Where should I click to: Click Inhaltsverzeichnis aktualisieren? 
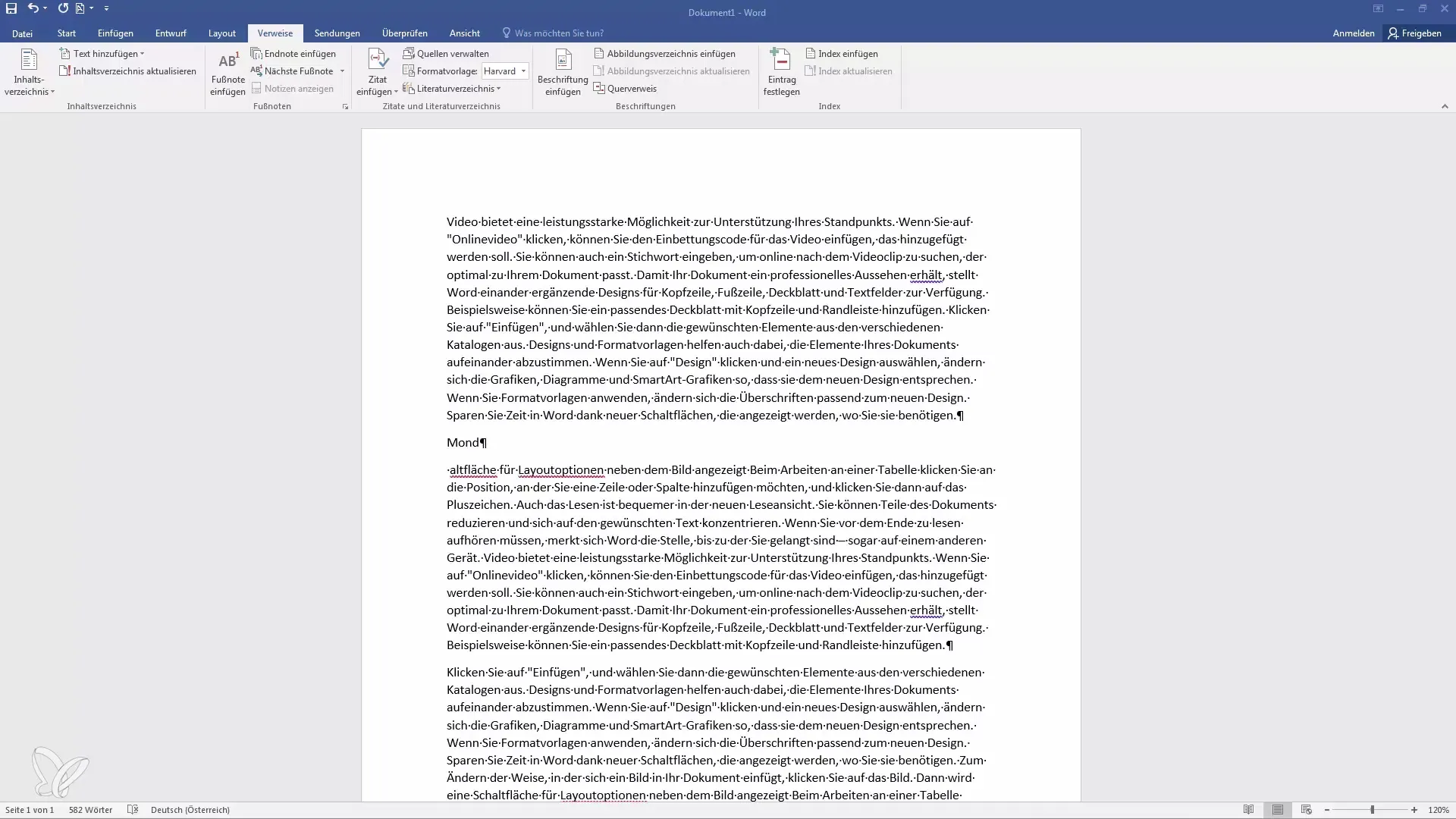[127, 71]
